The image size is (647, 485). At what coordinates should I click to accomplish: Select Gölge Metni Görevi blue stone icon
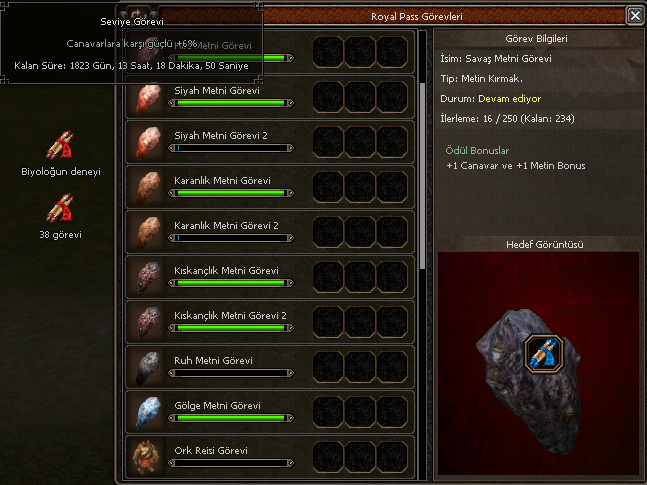pyautogui.click(x=148, y=413)
